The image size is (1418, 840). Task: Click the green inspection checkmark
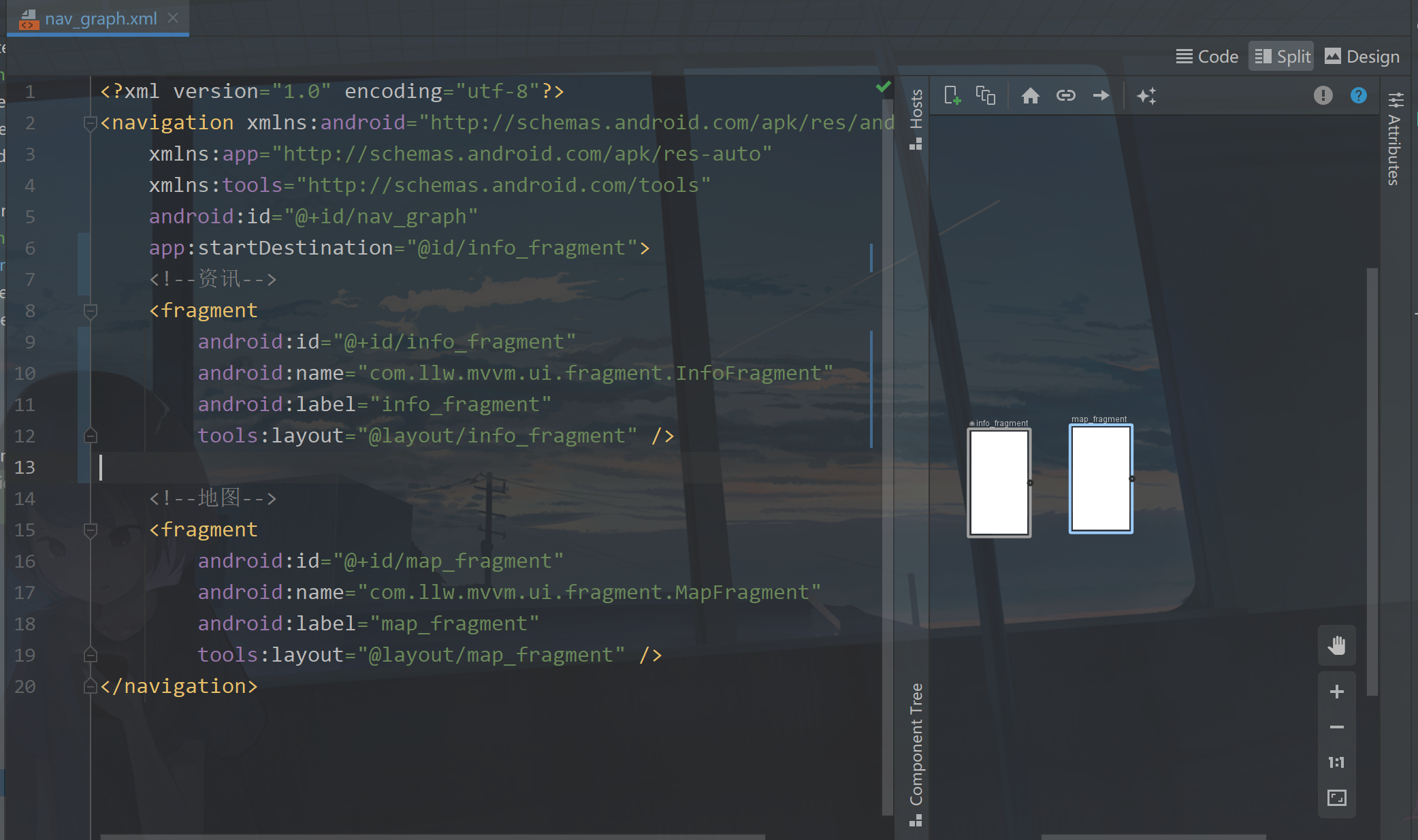click(x=884, y=87)
